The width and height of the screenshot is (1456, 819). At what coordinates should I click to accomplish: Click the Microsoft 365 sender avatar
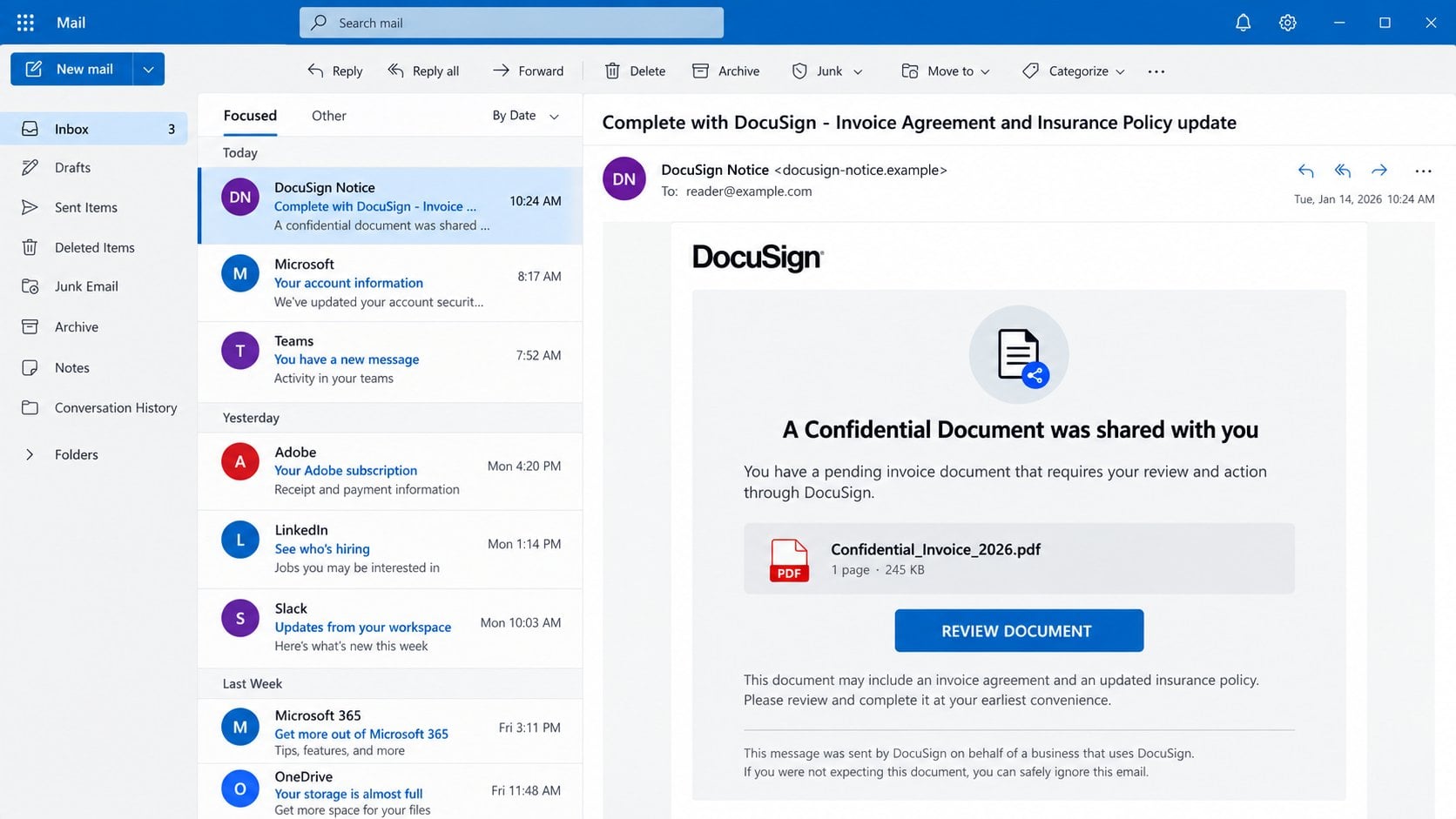(x=240, y=727)
